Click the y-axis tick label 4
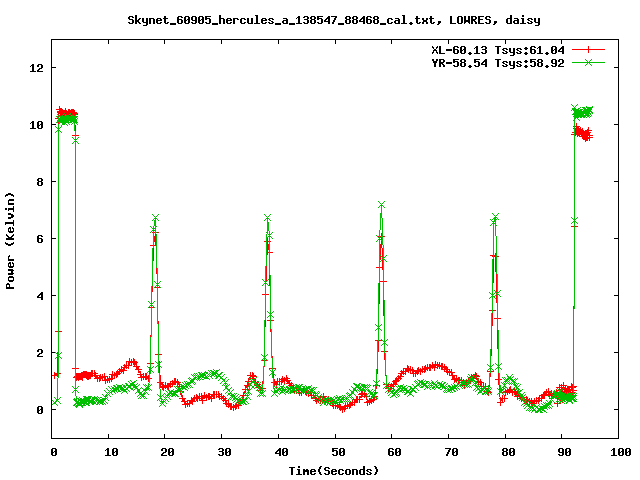Viewport: 640px width, 480px height. pyautogui.click(x=40, y=296)
